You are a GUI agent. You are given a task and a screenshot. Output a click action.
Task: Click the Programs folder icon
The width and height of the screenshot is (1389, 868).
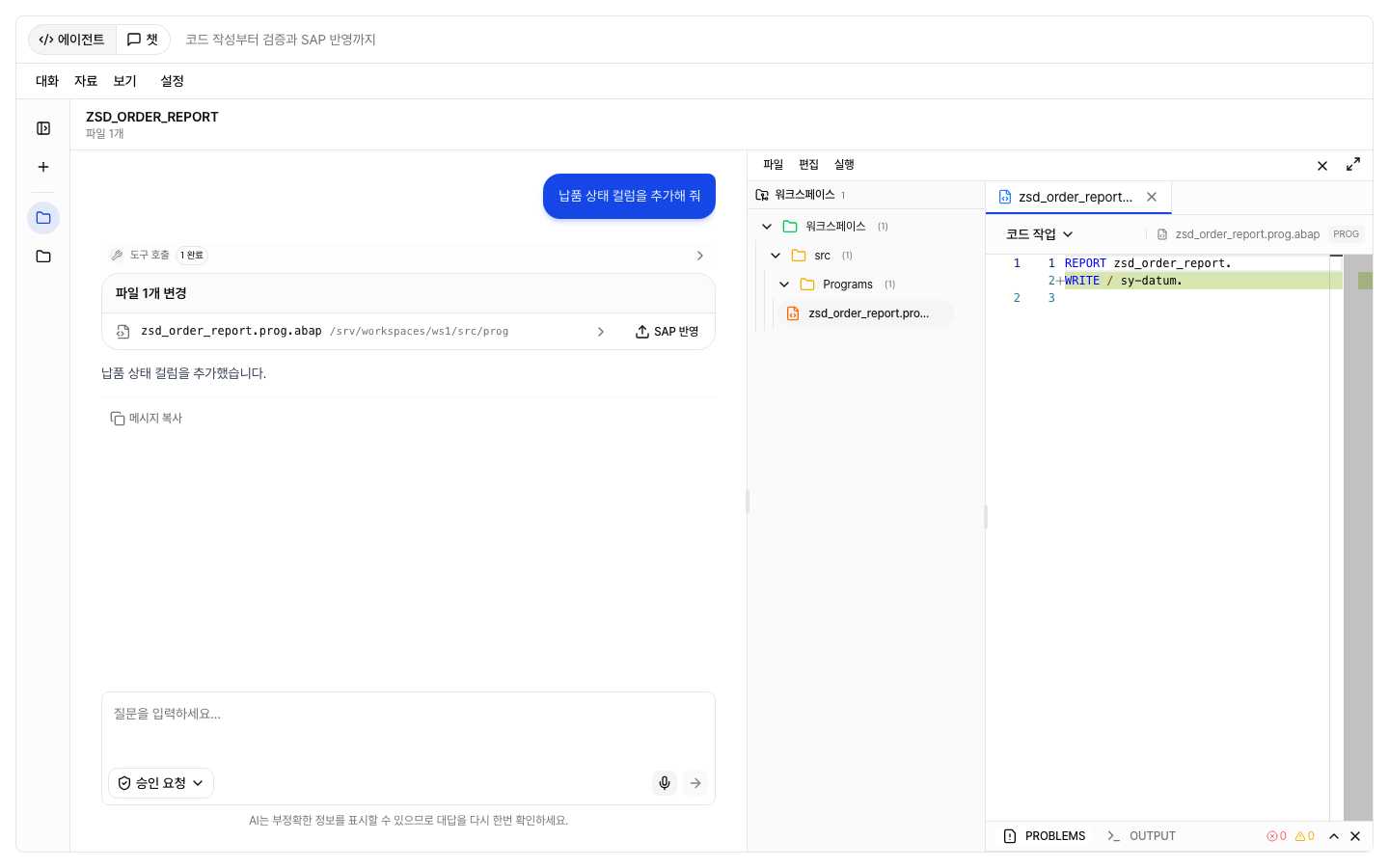pos(807,285)
